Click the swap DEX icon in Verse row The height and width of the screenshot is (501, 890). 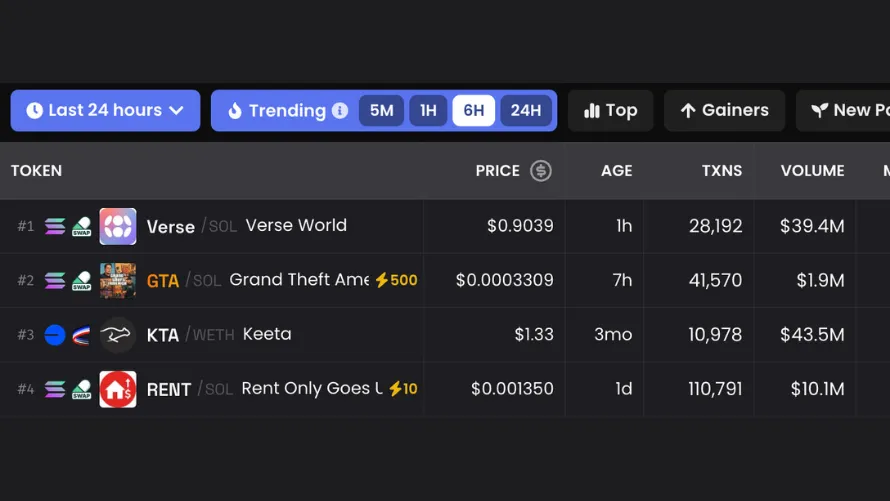click(x=82, y=226)
